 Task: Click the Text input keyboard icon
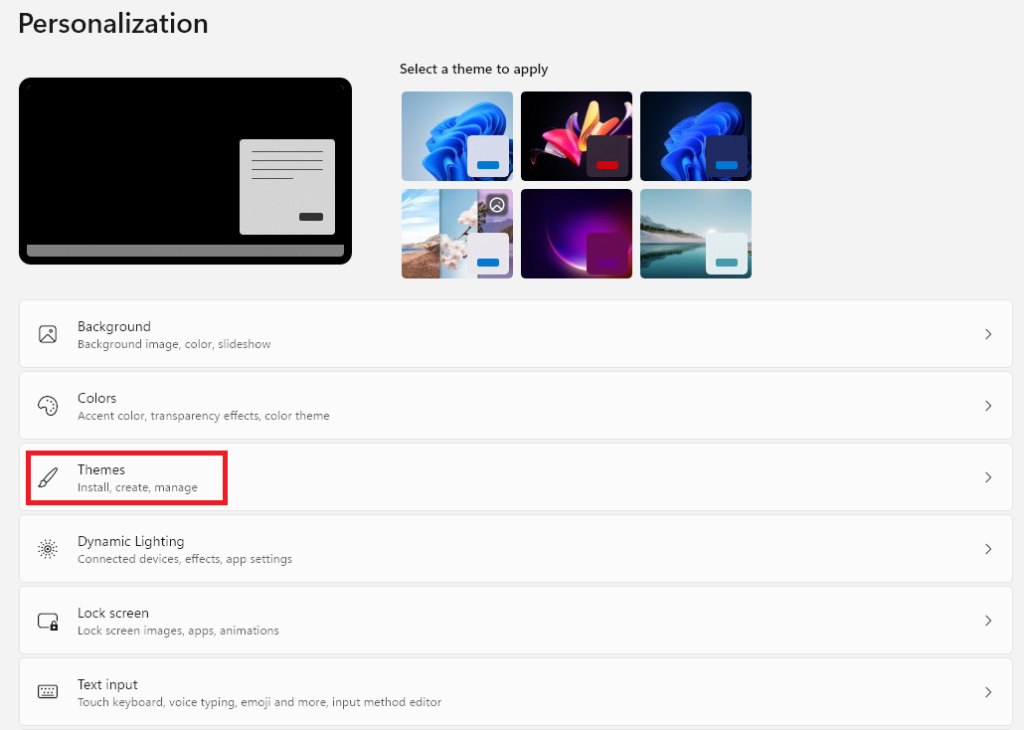pyautogui.click(x=48, y=691)
